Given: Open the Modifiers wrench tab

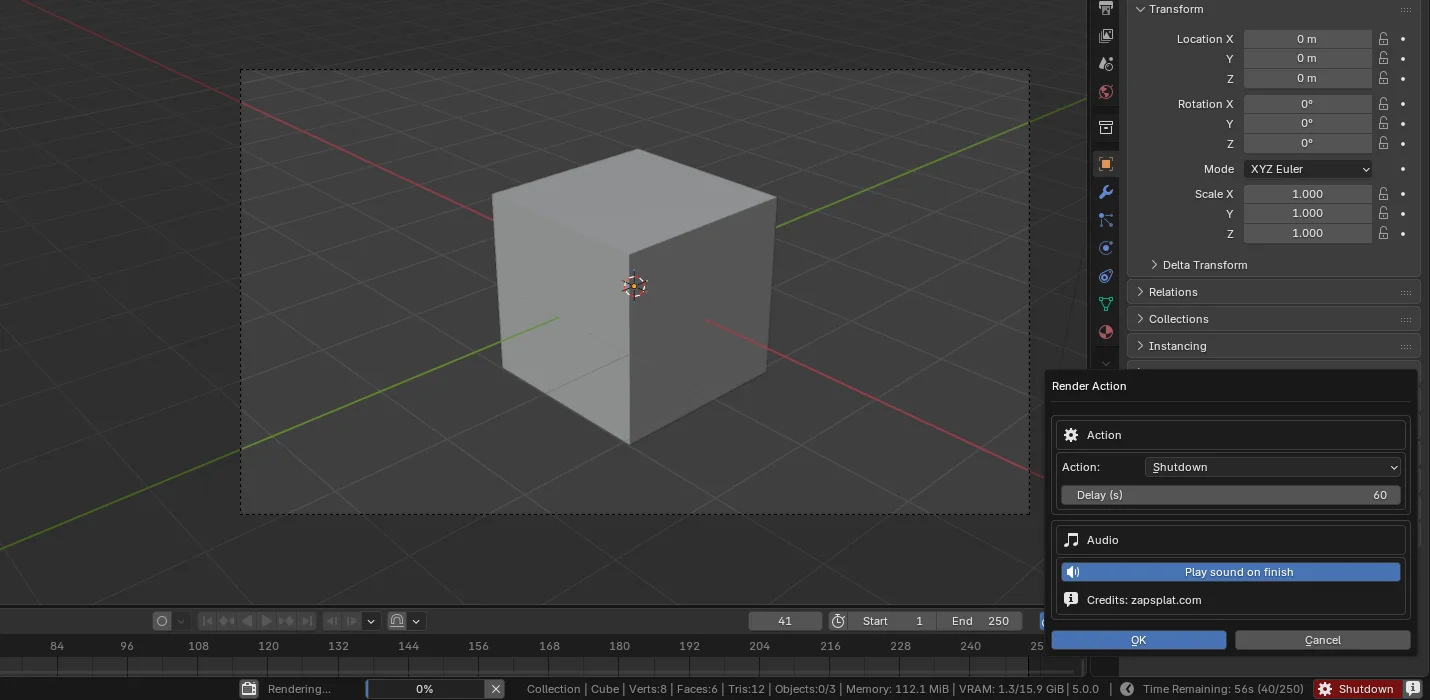Looking at the screenshot, I should [1105, 192].
